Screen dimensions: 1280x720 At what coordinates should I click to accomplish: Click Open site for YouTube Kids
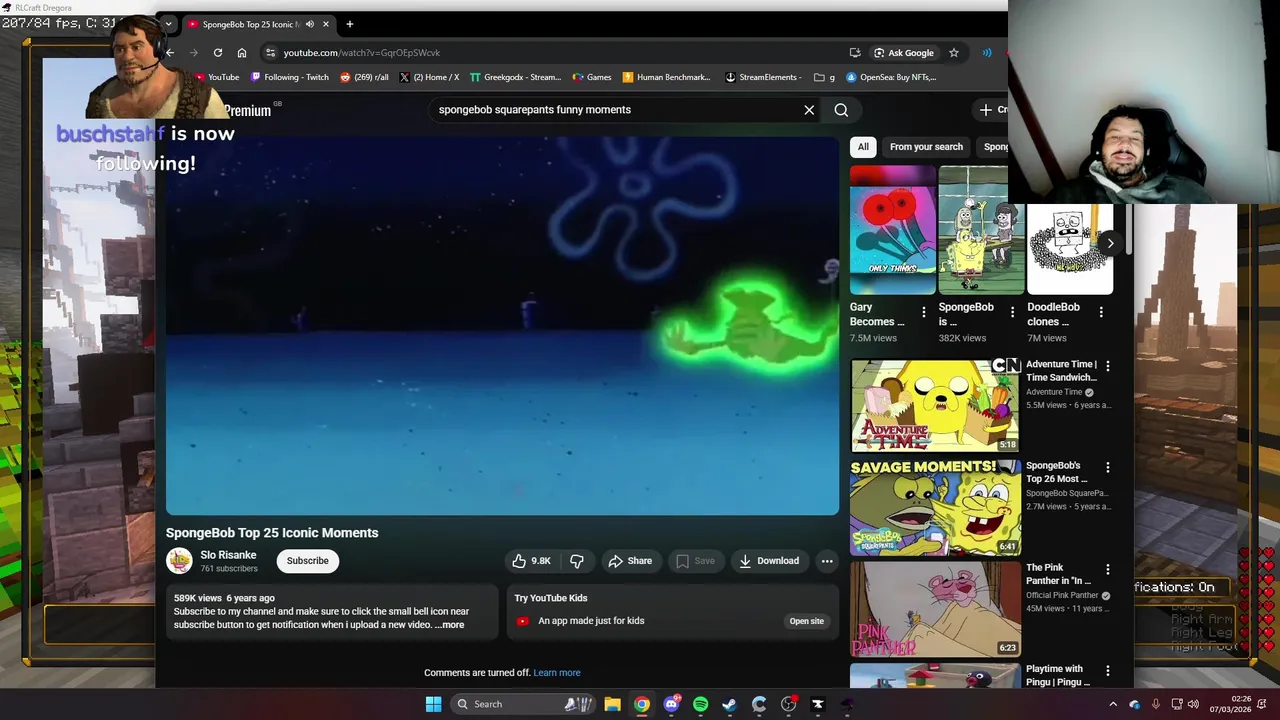coord(806,621)
